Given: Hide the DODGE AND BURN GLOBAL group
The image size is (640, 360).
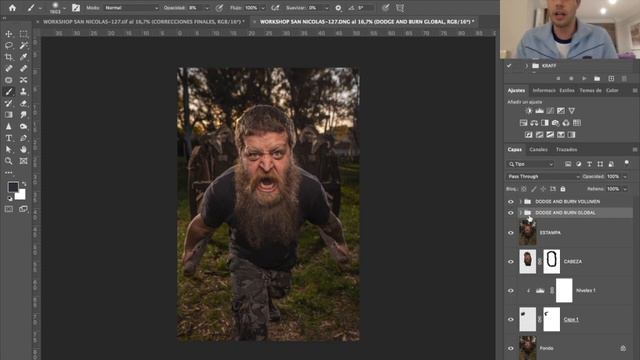Looking at the screenshot, I should coord(511,213).
